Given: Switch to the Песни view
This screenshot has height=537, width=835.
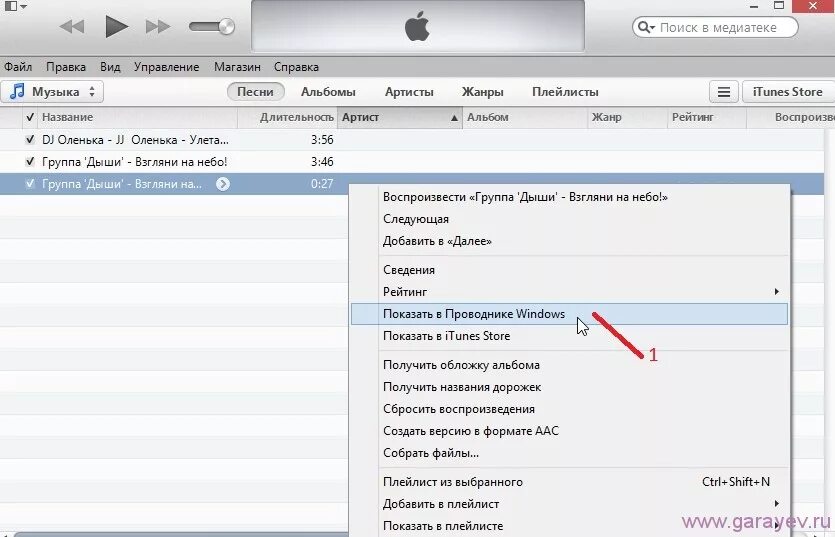Looking at the screenshot, I should pyautogui.click(x=255, y=92).
